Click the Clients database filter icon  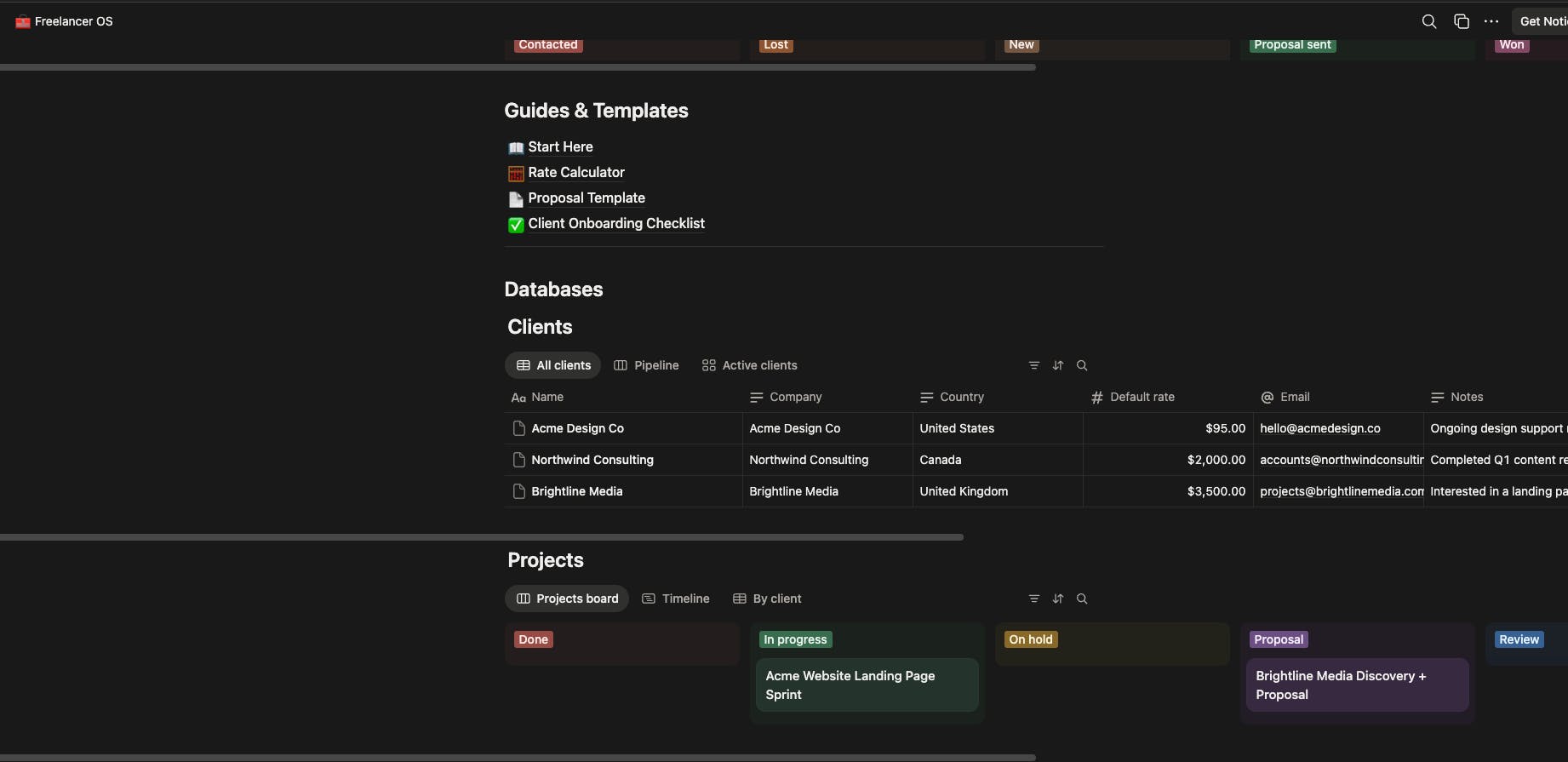(x=1034, y=365)
